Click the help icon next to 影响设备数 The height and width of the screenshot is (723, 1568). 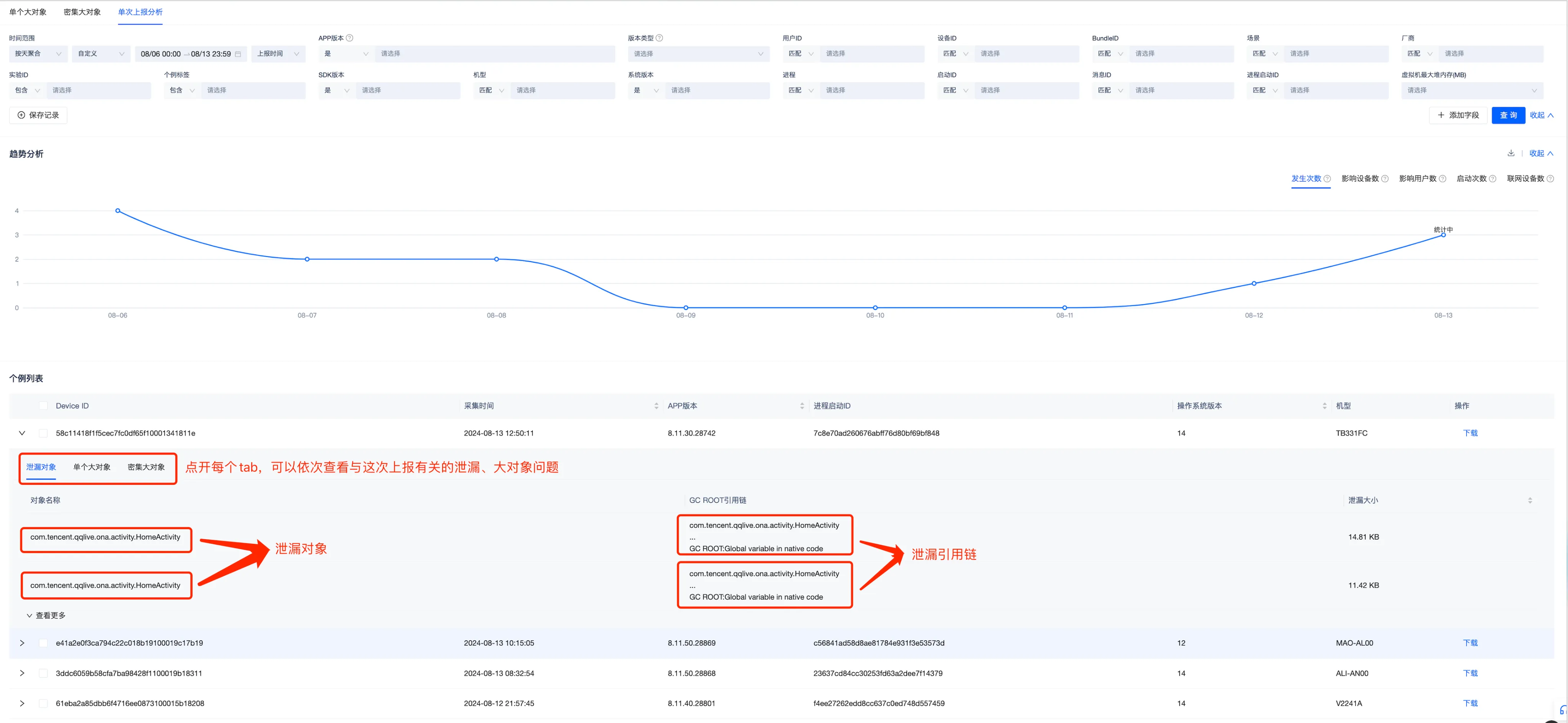point(1385,178)
